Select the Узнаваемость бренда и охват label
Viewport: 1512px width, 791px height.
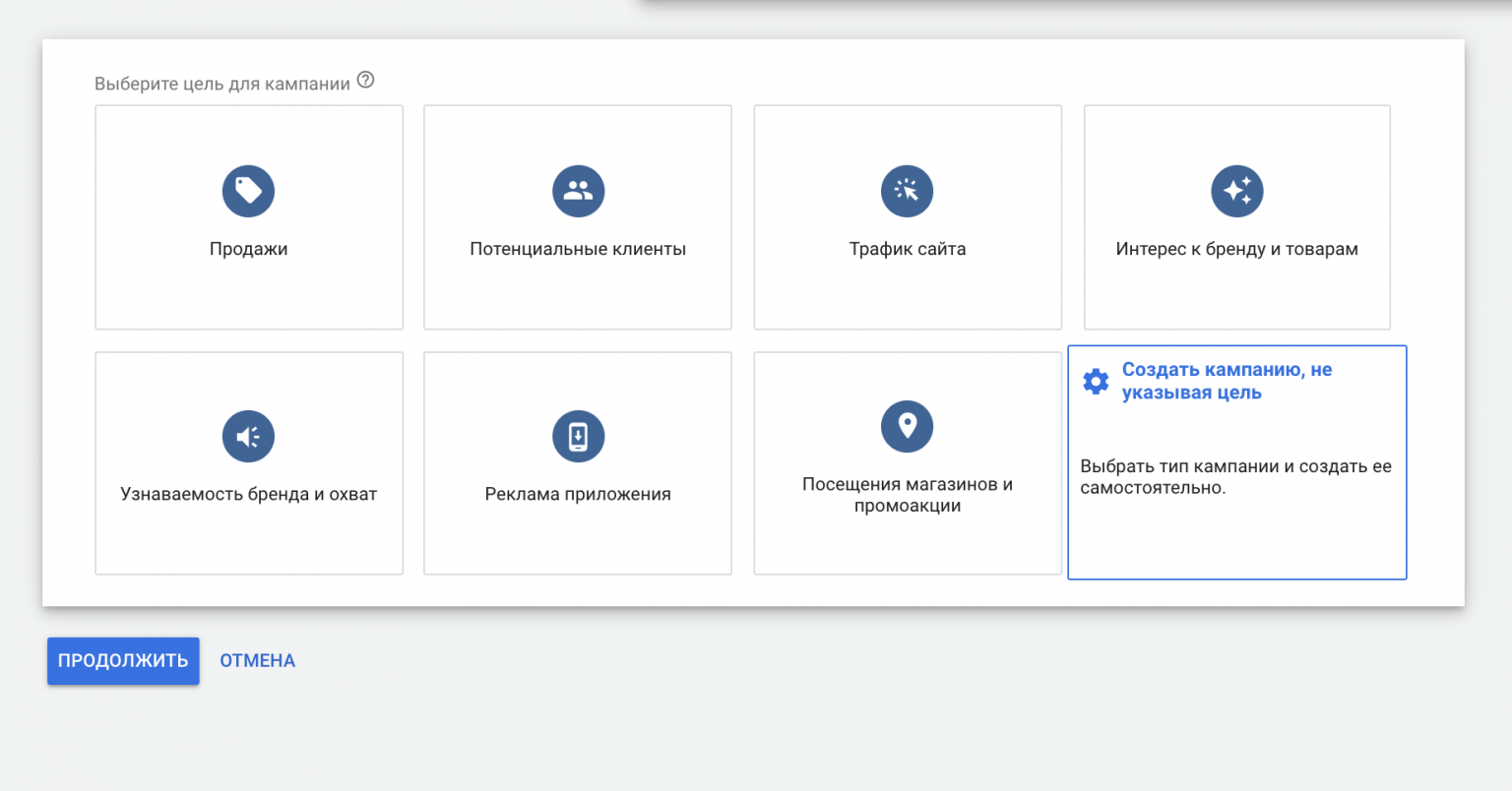pos(248,494)
